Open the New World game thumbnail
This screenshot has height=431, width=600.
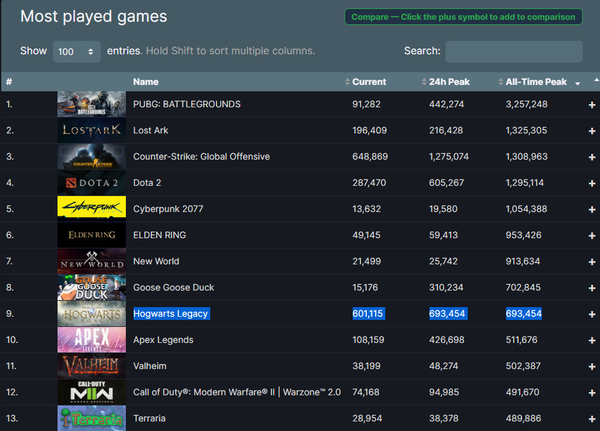click(91, 261)
